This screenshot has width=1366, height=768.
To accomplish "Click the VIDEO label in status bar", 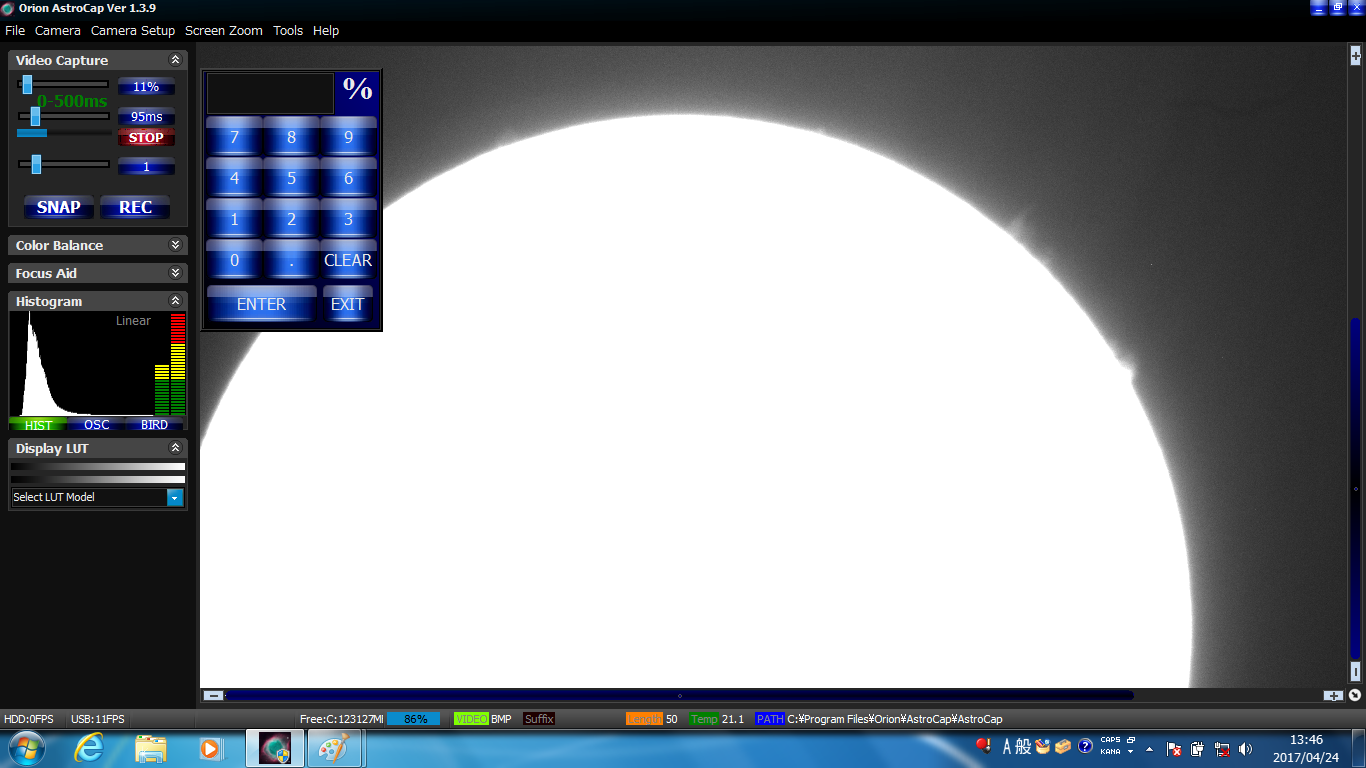I will pos(471,719).
